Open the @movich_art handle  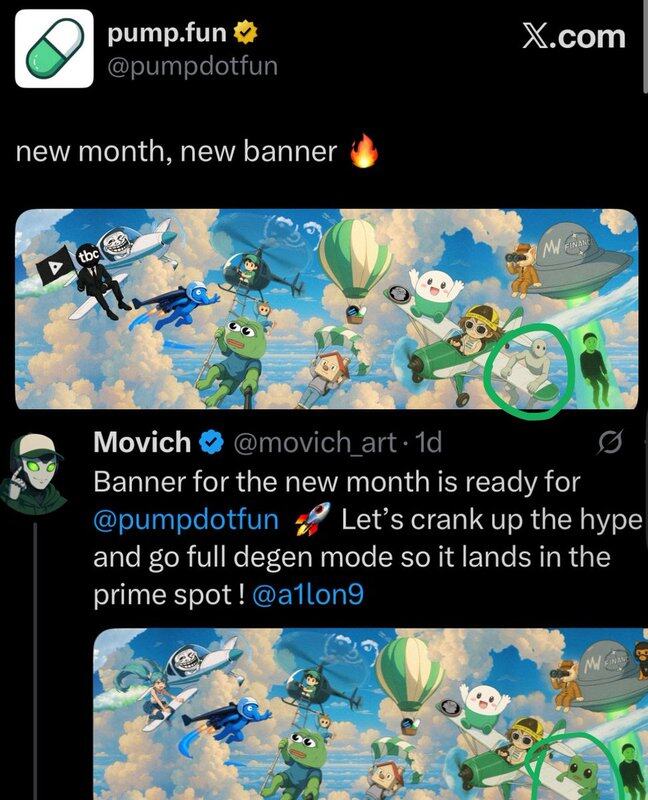click(x=315, y=442)
